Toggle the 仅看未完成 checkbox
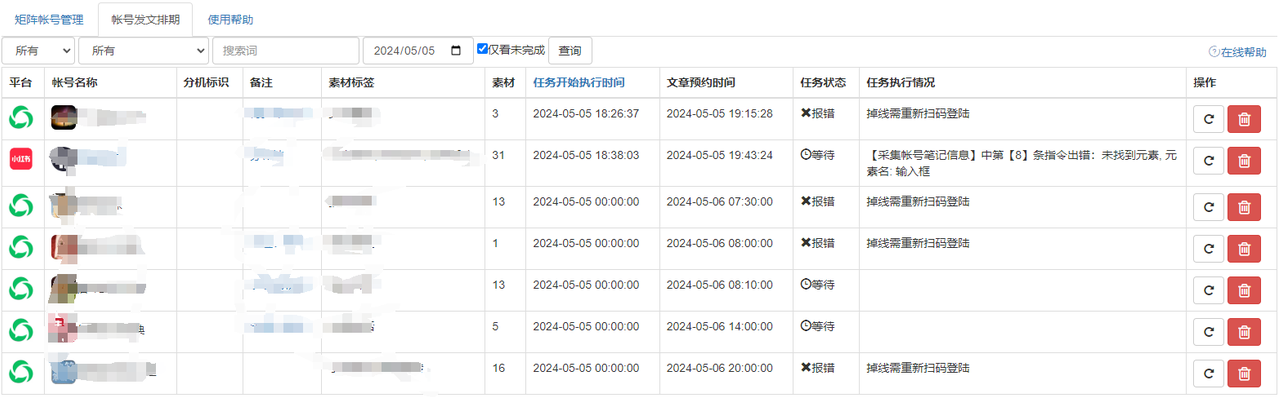This screenshot has width=1278, height=397. (x=483, y=49)
